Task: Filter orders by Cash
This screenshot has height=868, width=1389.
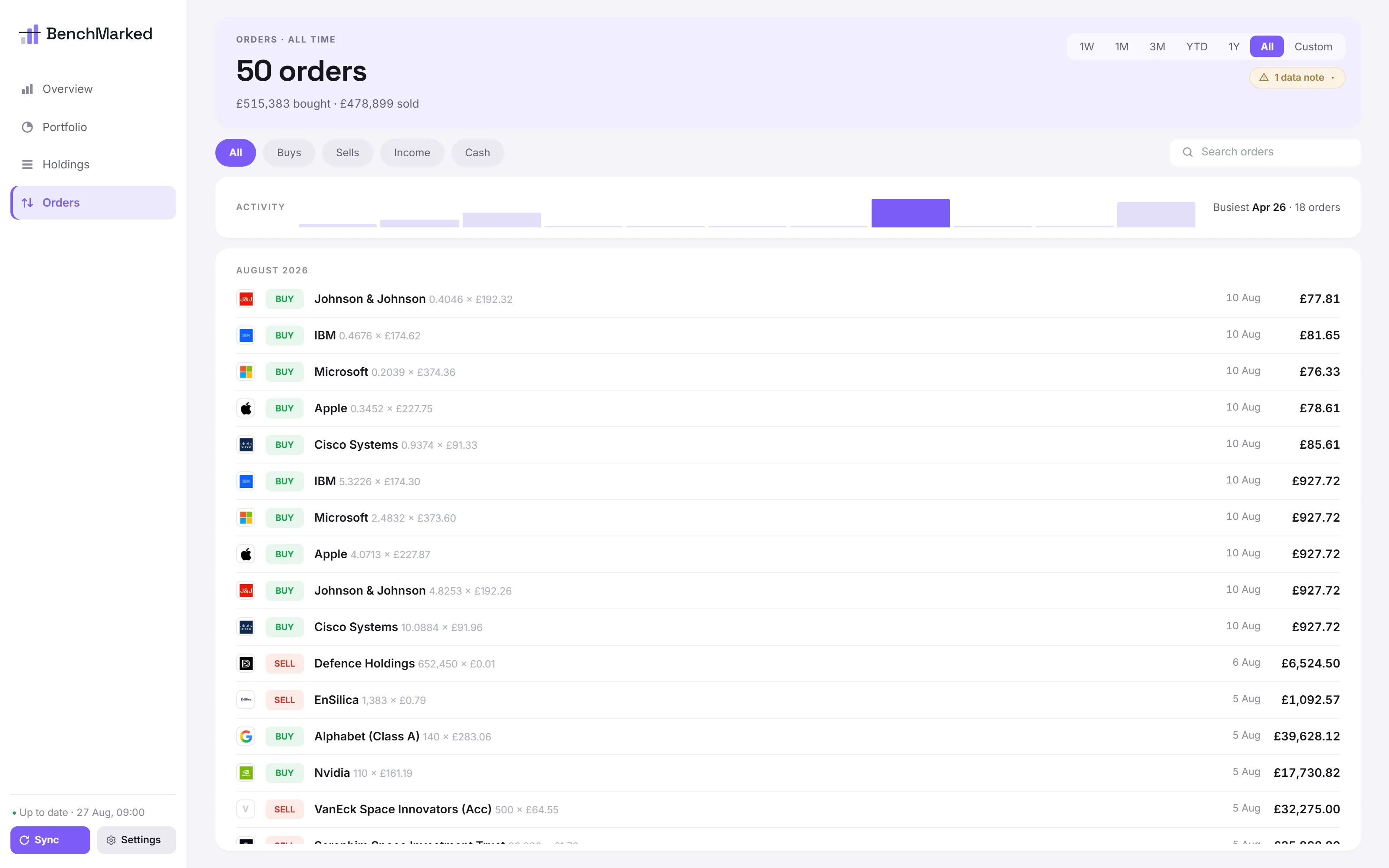Action: pos(477,153)
